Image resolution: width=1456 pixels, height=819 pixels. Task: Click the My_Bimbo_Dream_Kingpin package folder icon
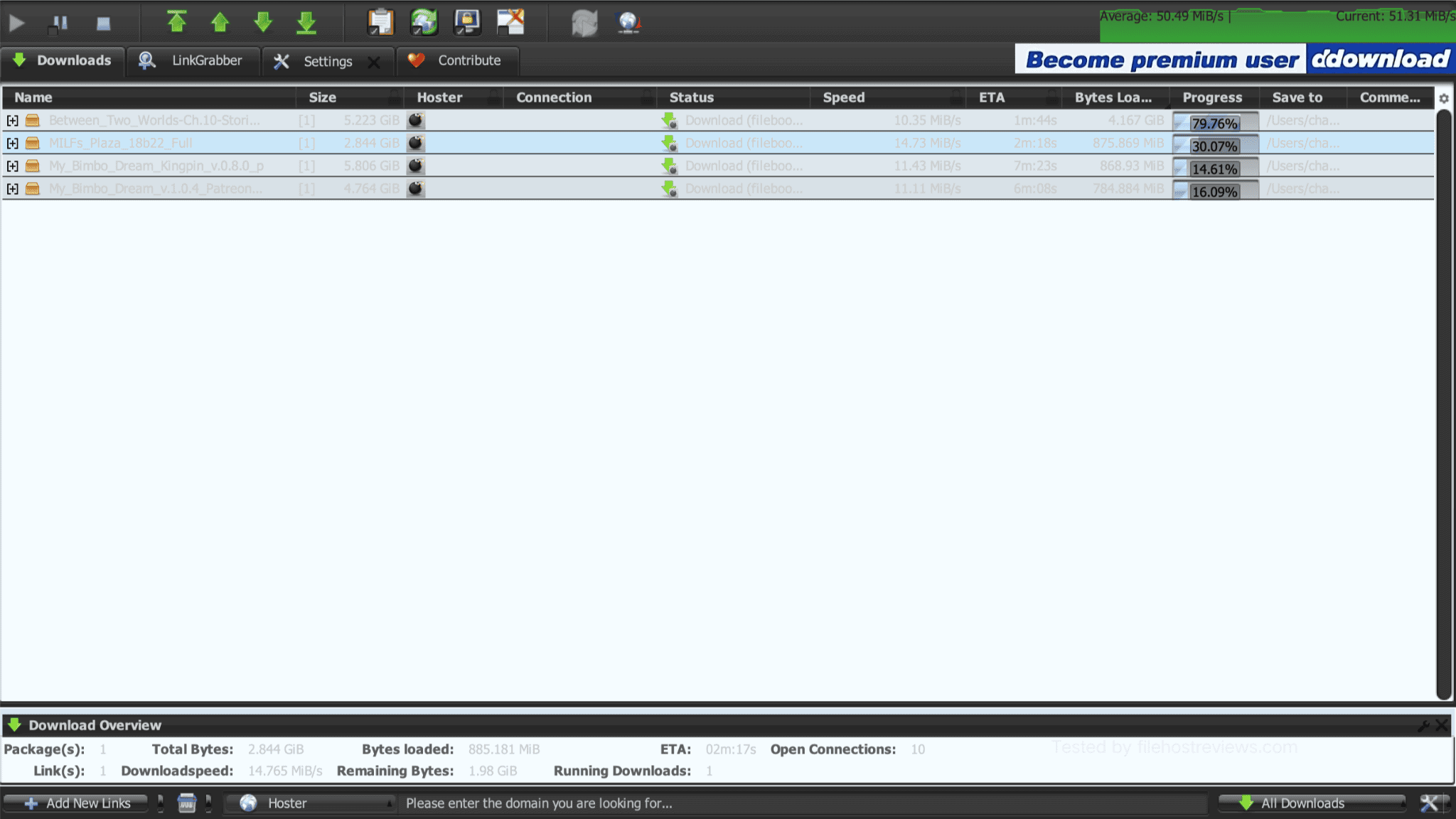pyautogui.click(x=32, y=166)
